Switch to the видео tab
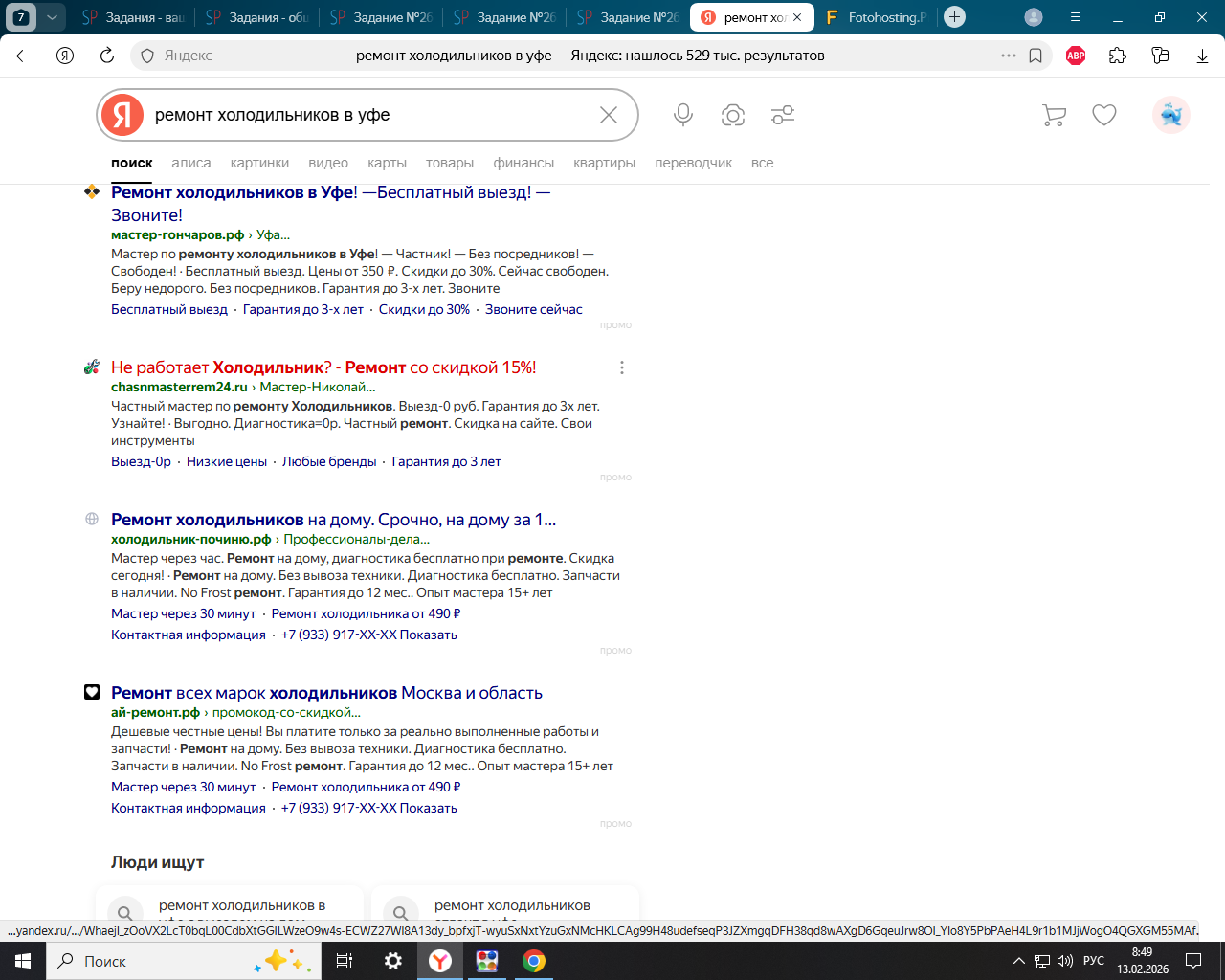 tap(328, 163)
